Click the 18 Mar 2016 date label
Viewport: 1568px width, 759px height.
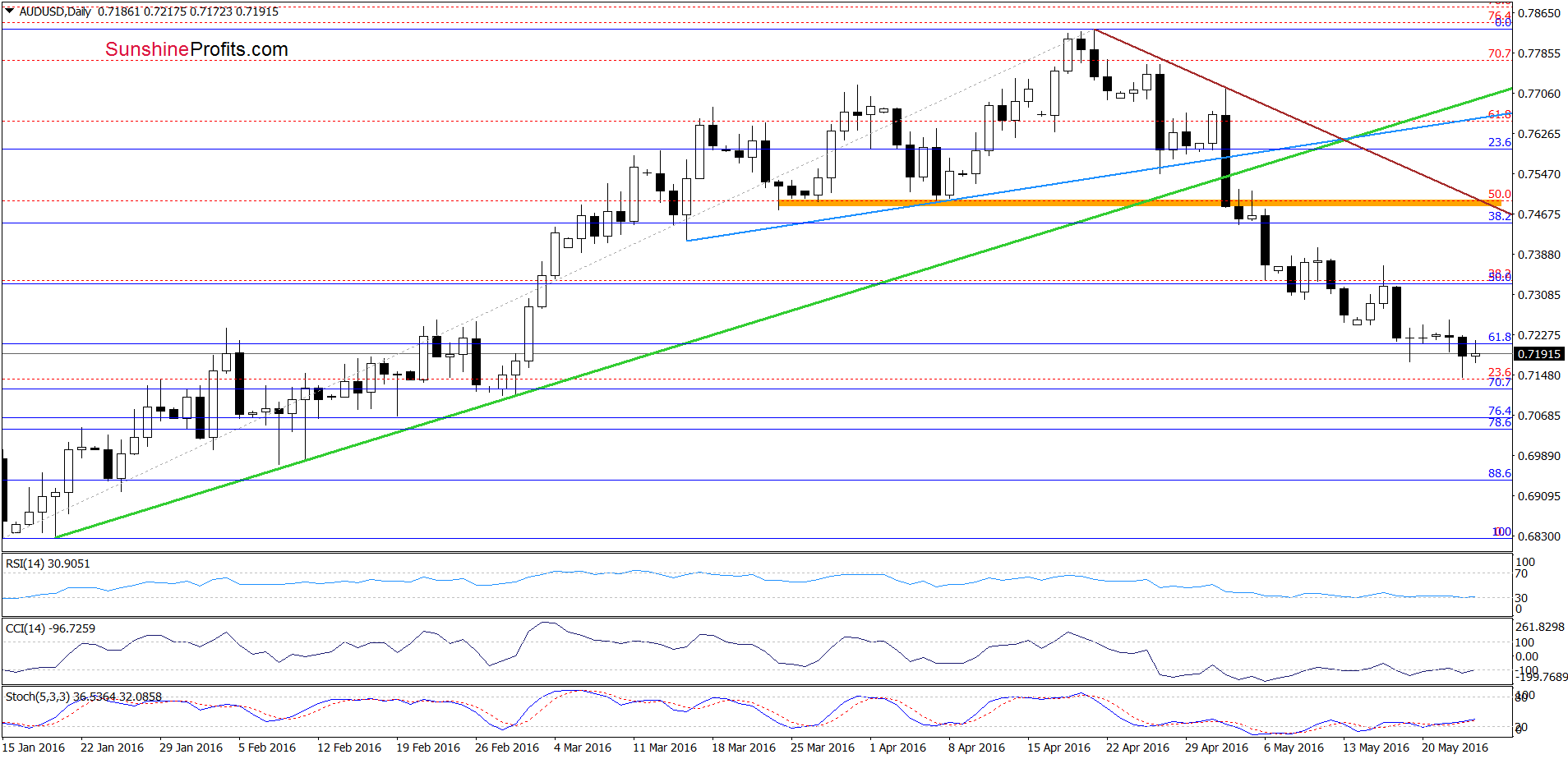point(744,747)
